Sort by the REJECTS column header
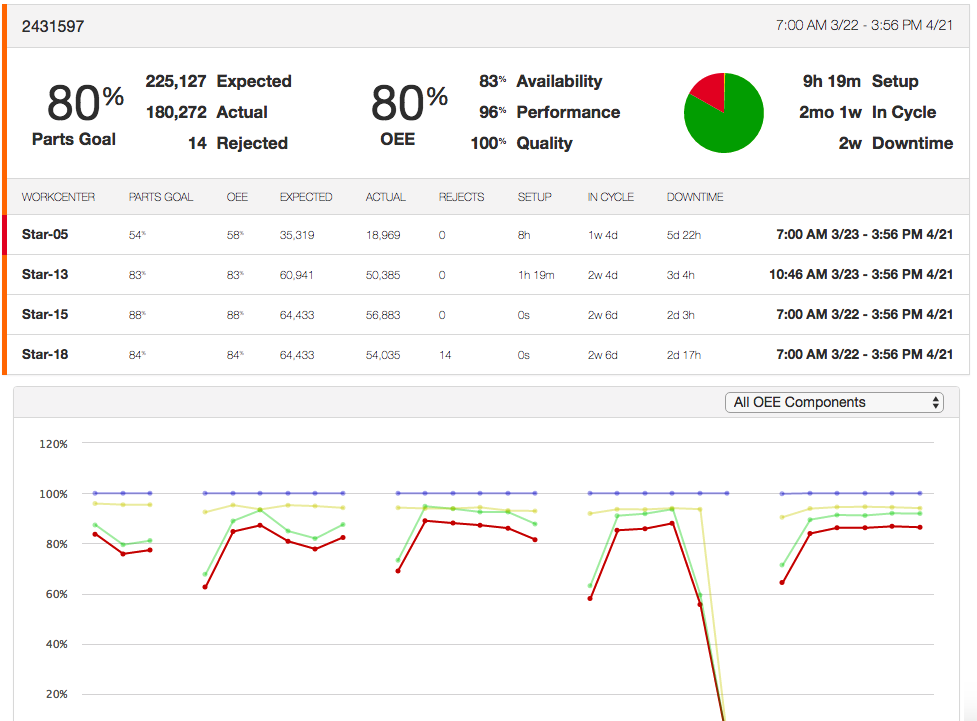Viewport: 977px width, 721px height. click(x=461, y=197)
